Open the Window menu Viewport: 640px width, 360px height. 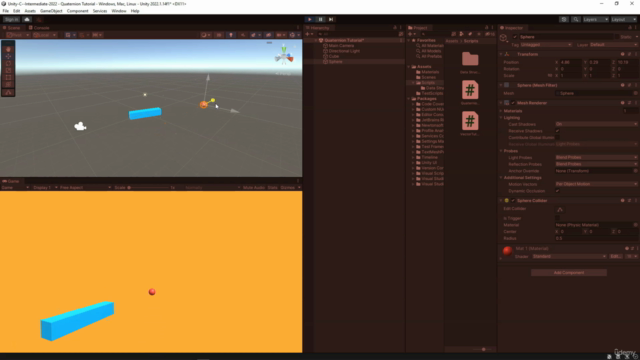click(x=119, y=11)
